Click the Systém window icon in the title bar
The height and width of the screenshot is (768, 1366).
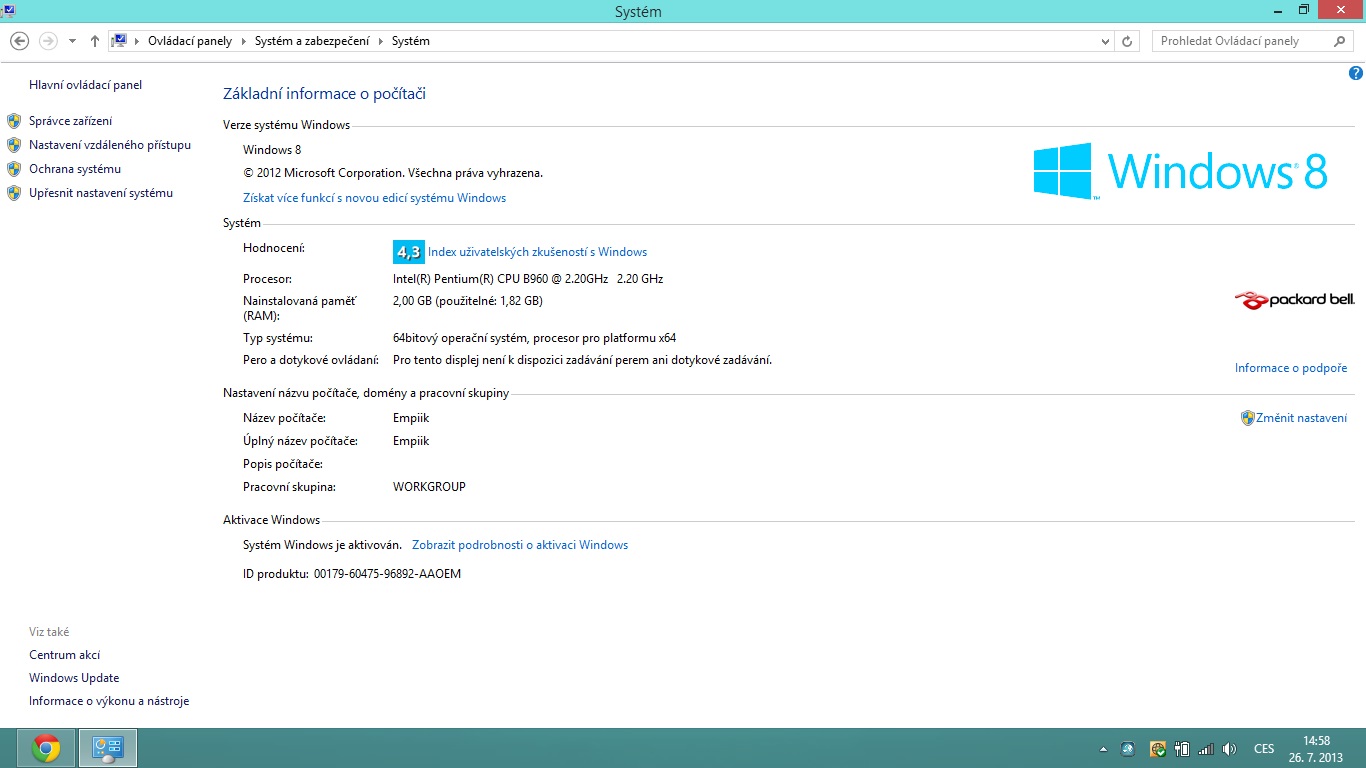click(6, 10)
